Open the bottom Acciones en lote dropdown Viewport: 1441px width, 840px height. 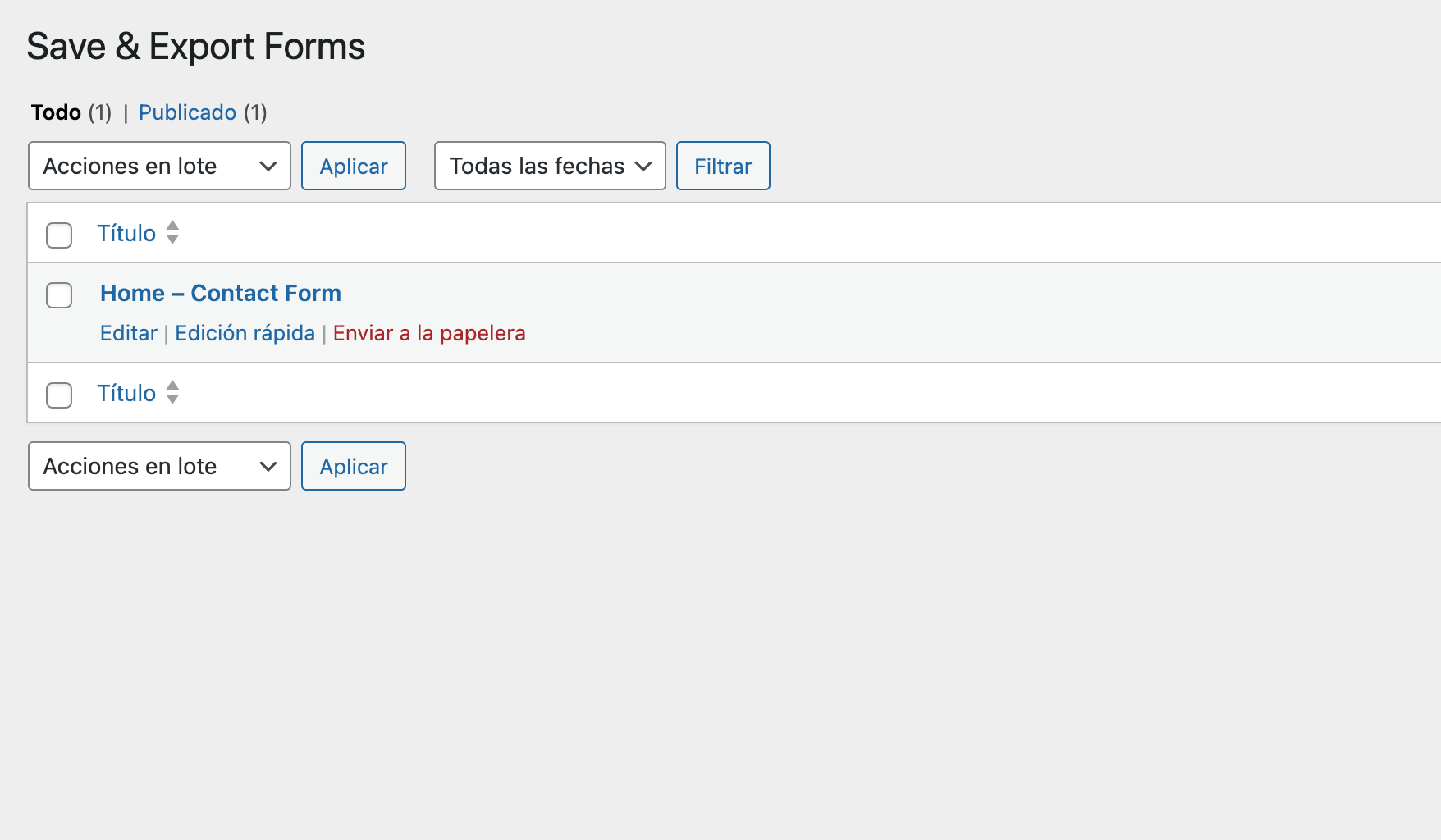click(x=159, y=466)
